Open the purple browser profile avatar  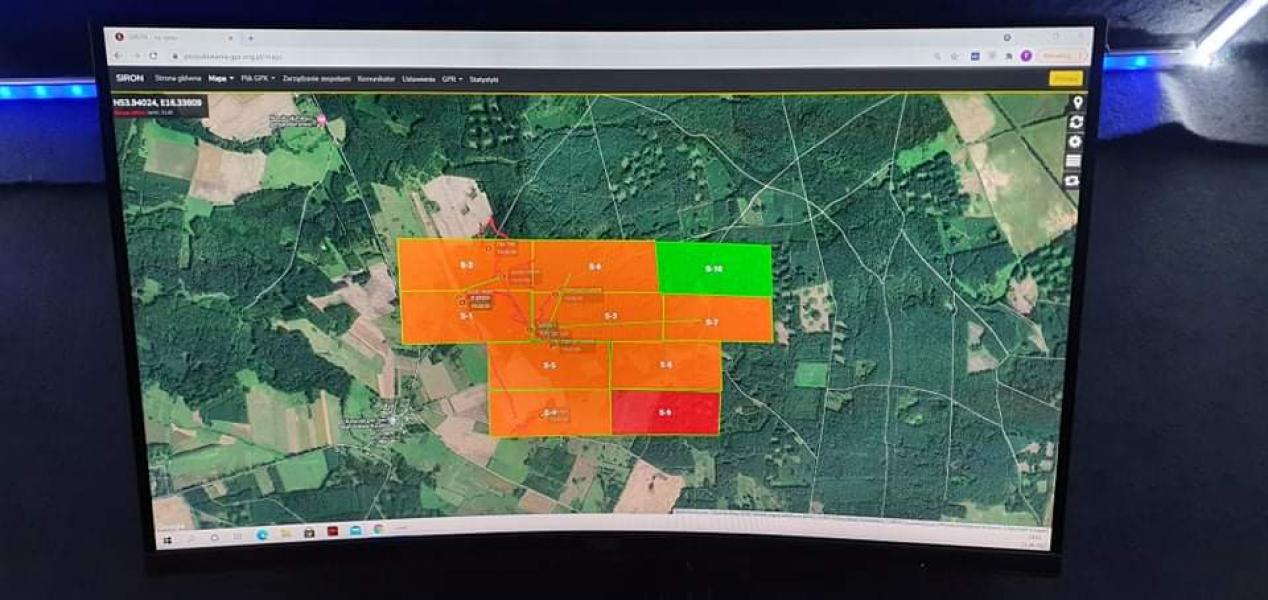point(1025,56)
